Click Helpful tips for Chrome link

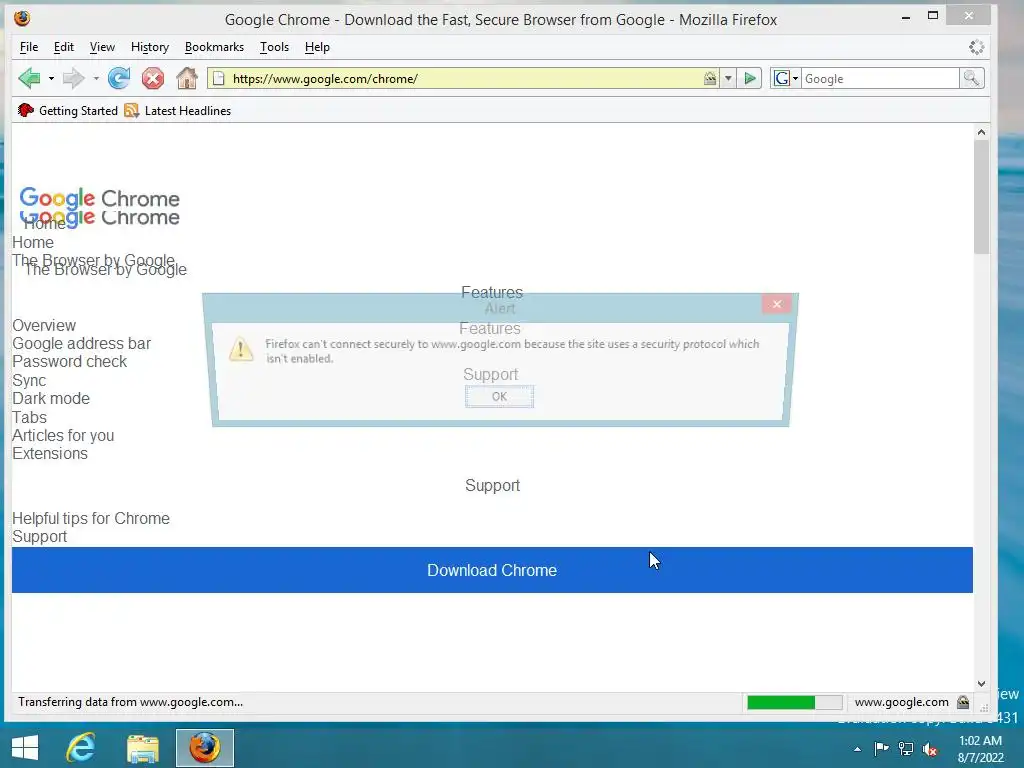(91, 519)
